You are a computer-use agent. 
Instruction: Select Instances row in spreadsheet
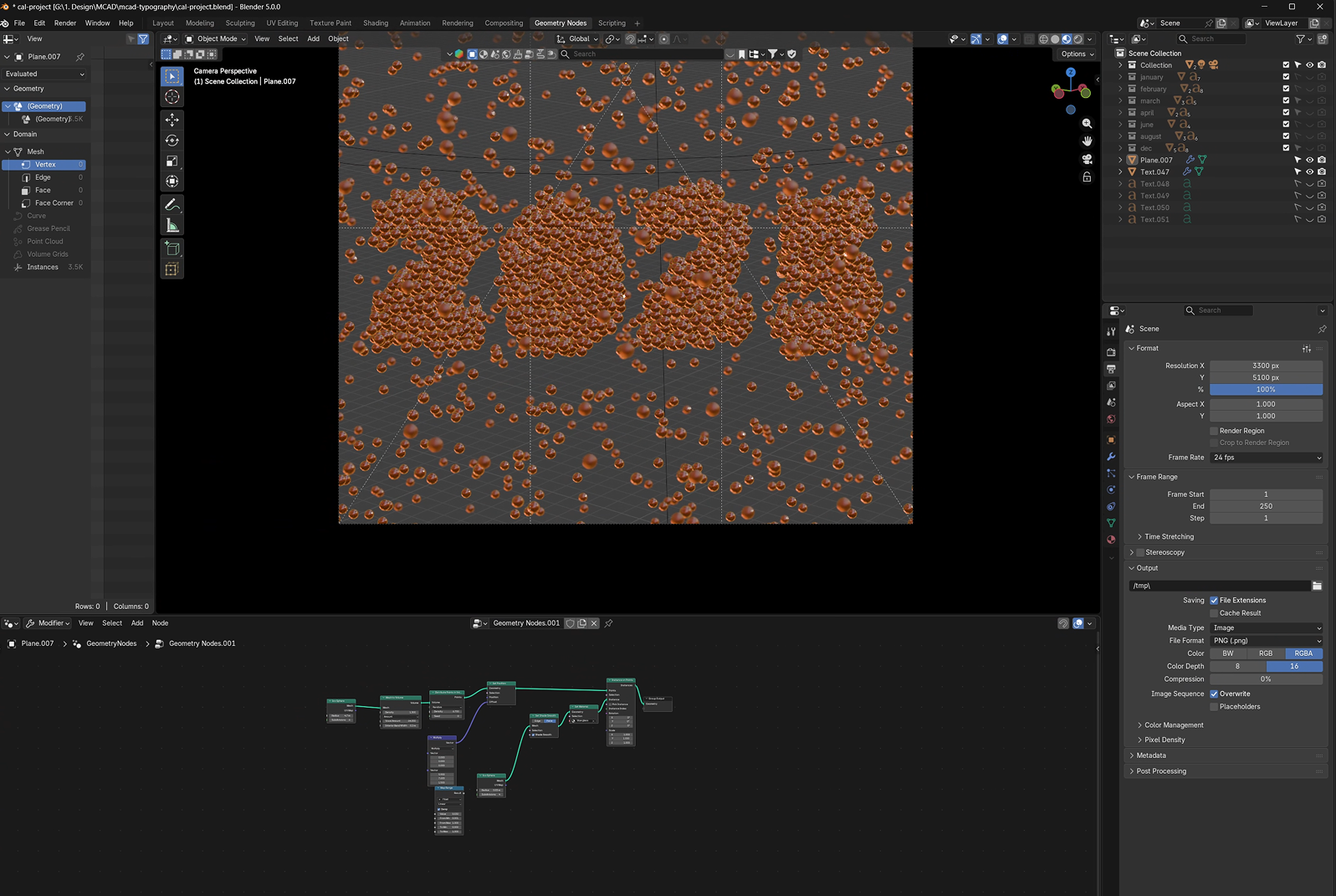click(x=43, y=267)
